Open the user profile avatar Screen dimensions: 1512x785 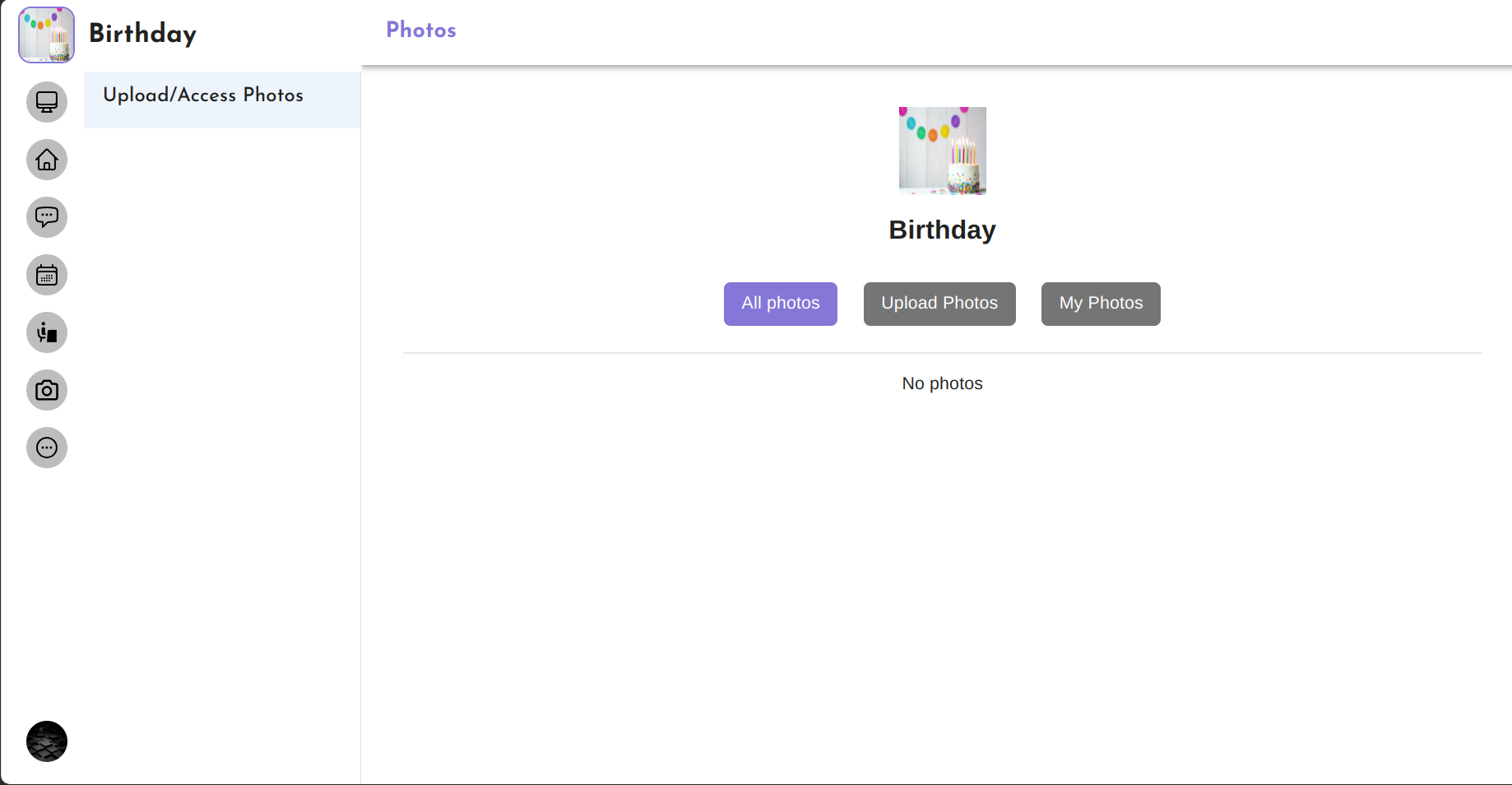[x=47, y=741]
